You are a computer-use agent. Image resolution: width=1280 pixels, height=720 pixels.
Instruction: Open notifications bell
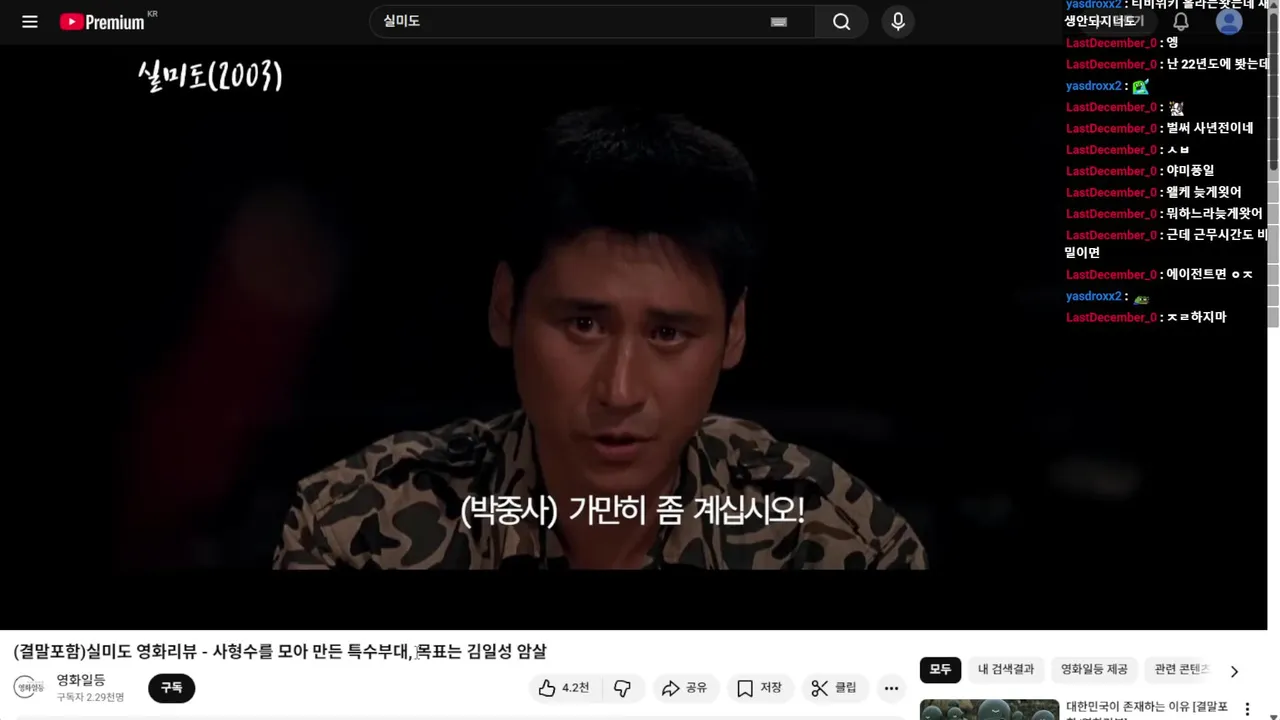[1181, 22]
